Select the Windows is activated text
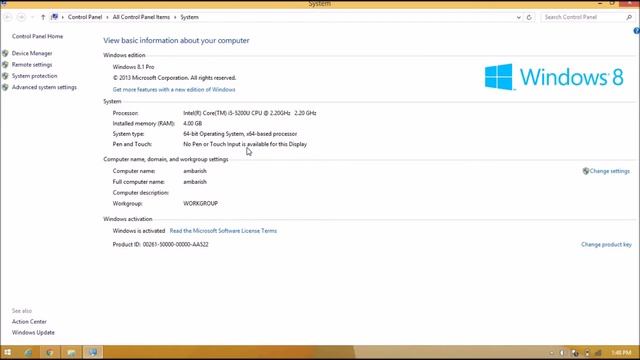 pyautogui.click(x=139, y=231)
